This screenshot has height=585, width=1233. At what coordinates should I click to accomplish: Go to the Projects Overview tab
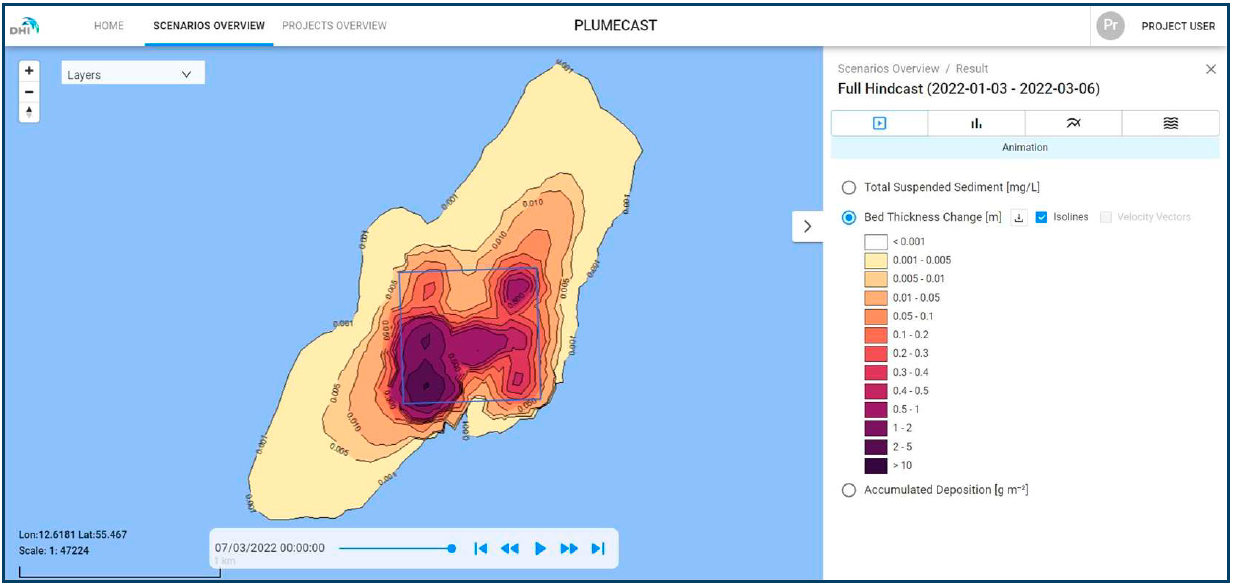[334, 26]
